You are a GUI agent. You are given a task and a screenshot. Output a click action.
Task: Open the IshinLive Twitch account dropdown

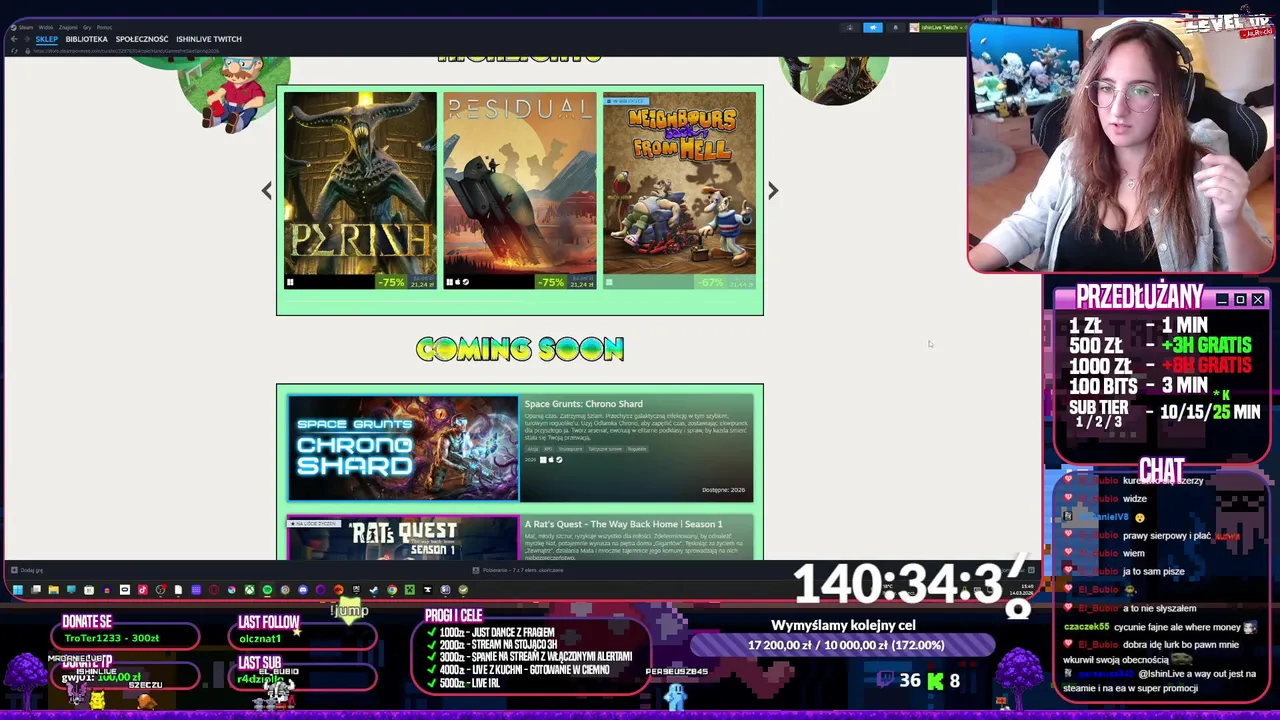coord(937,28)
